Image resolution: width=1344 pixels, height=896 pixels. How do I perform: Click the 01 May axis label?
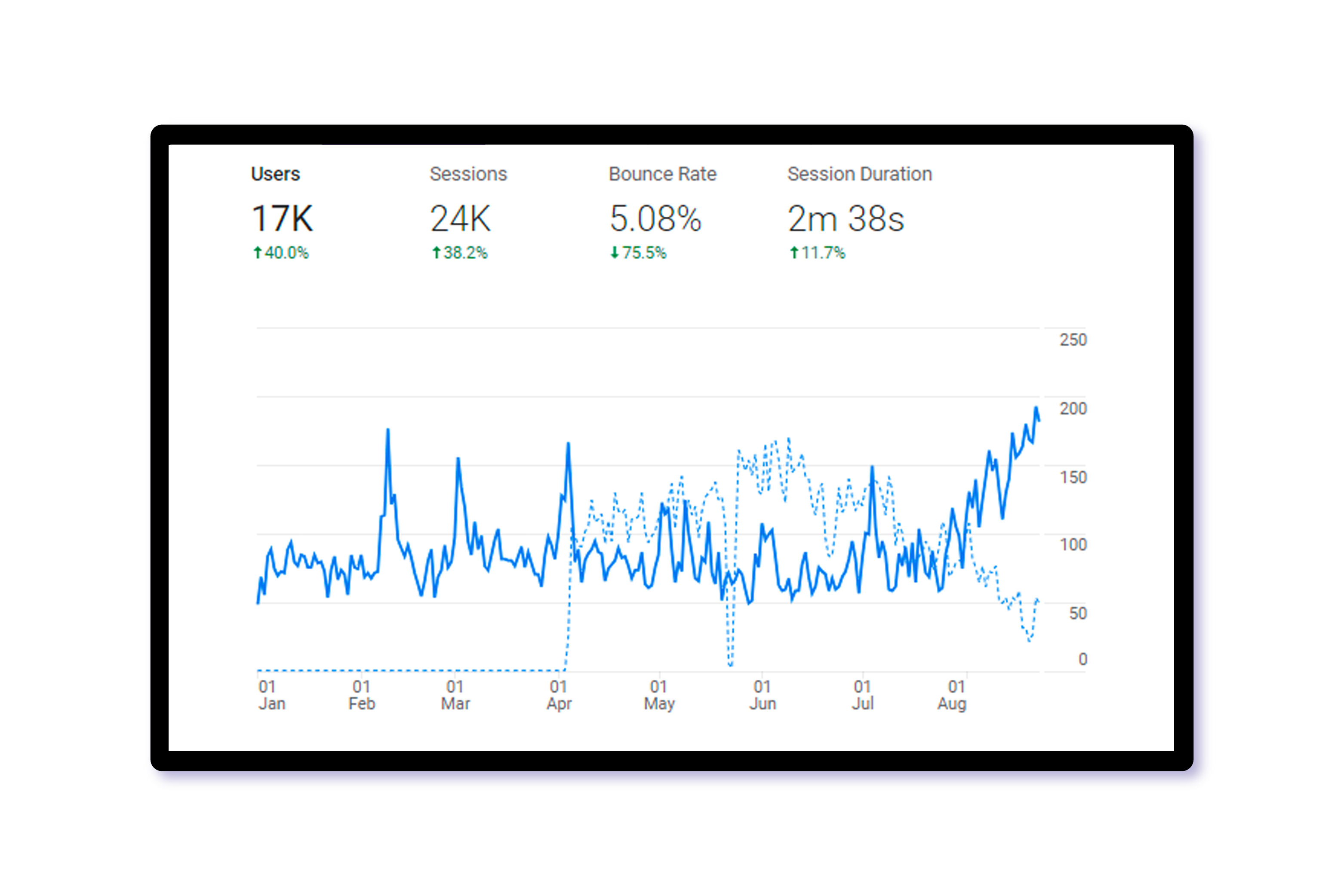click(x=659, y=695)
